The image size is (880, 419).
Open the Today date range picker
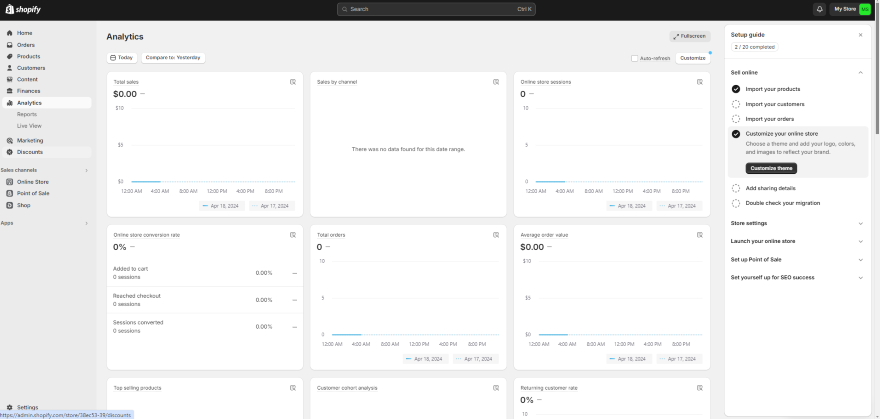pos(122,58)
